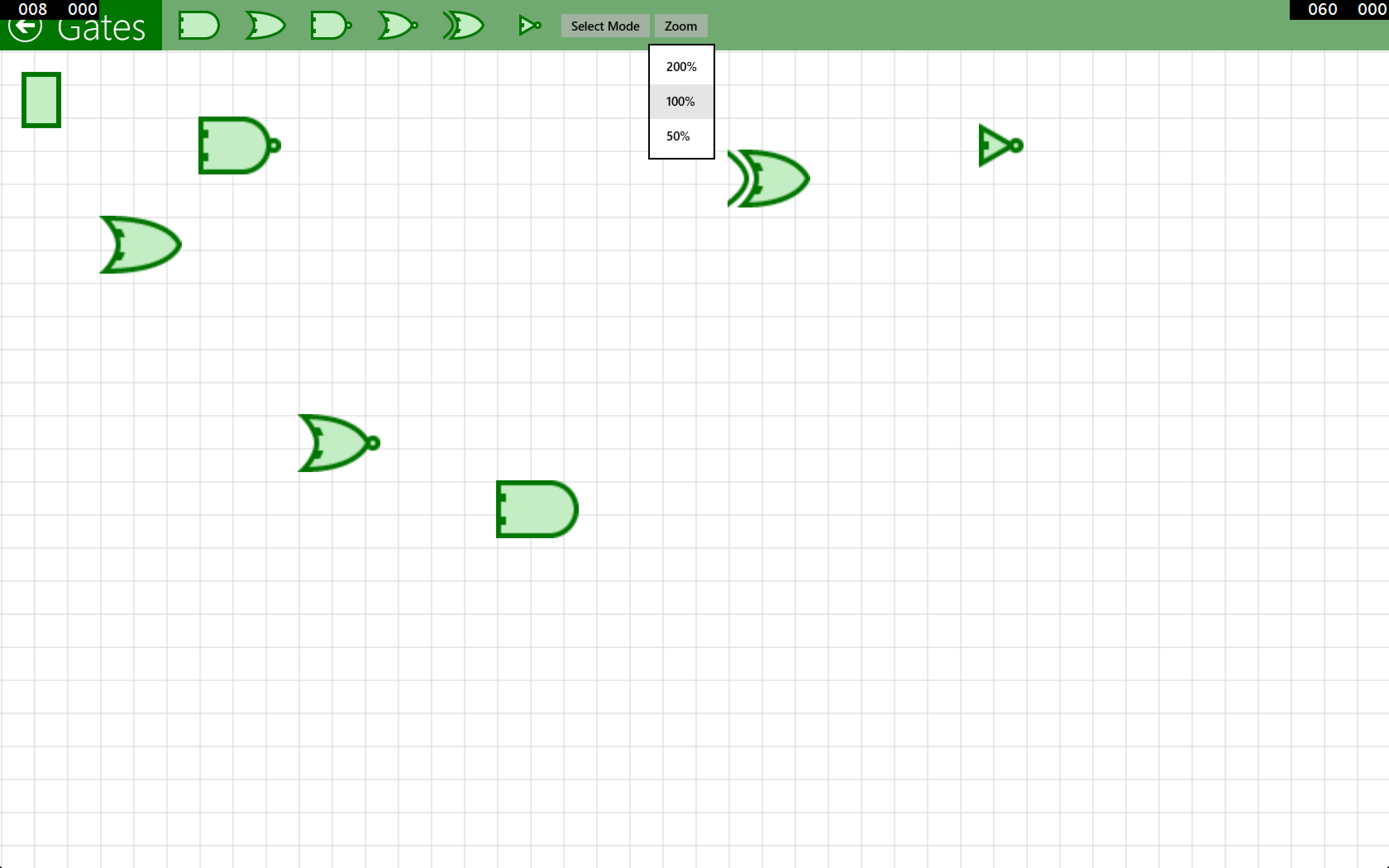Viewport: 1389px width, 868px height.
Task: Click the NAND gate on canvas
Action: point(237,146)
